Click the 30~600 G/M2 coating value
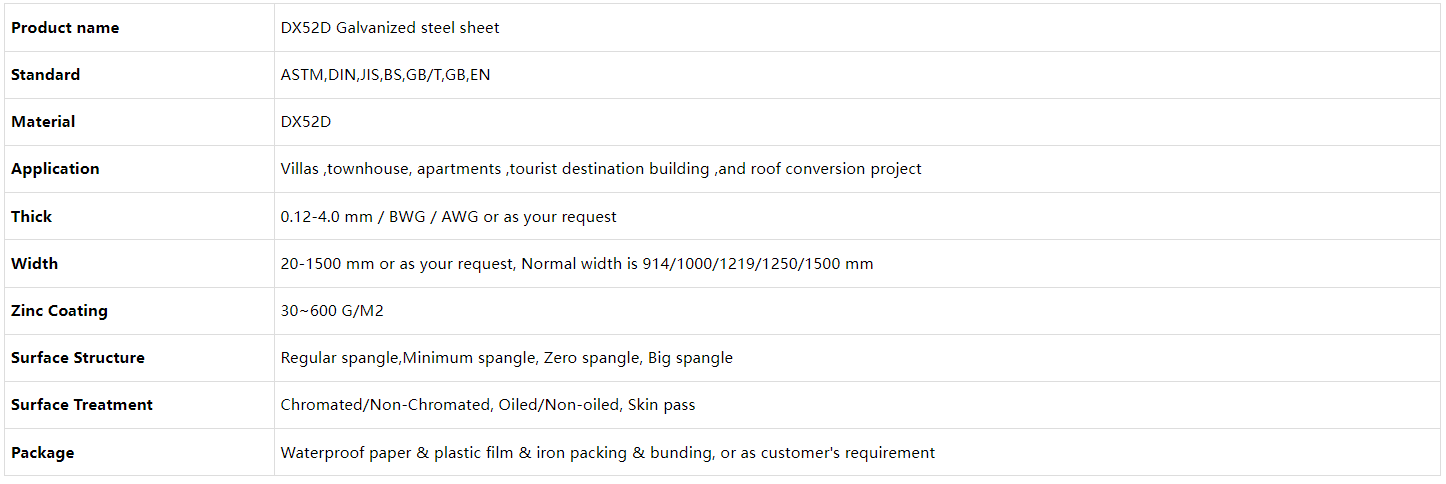The width and height of the screenshot is (1446, 484). tap(332, 311)
